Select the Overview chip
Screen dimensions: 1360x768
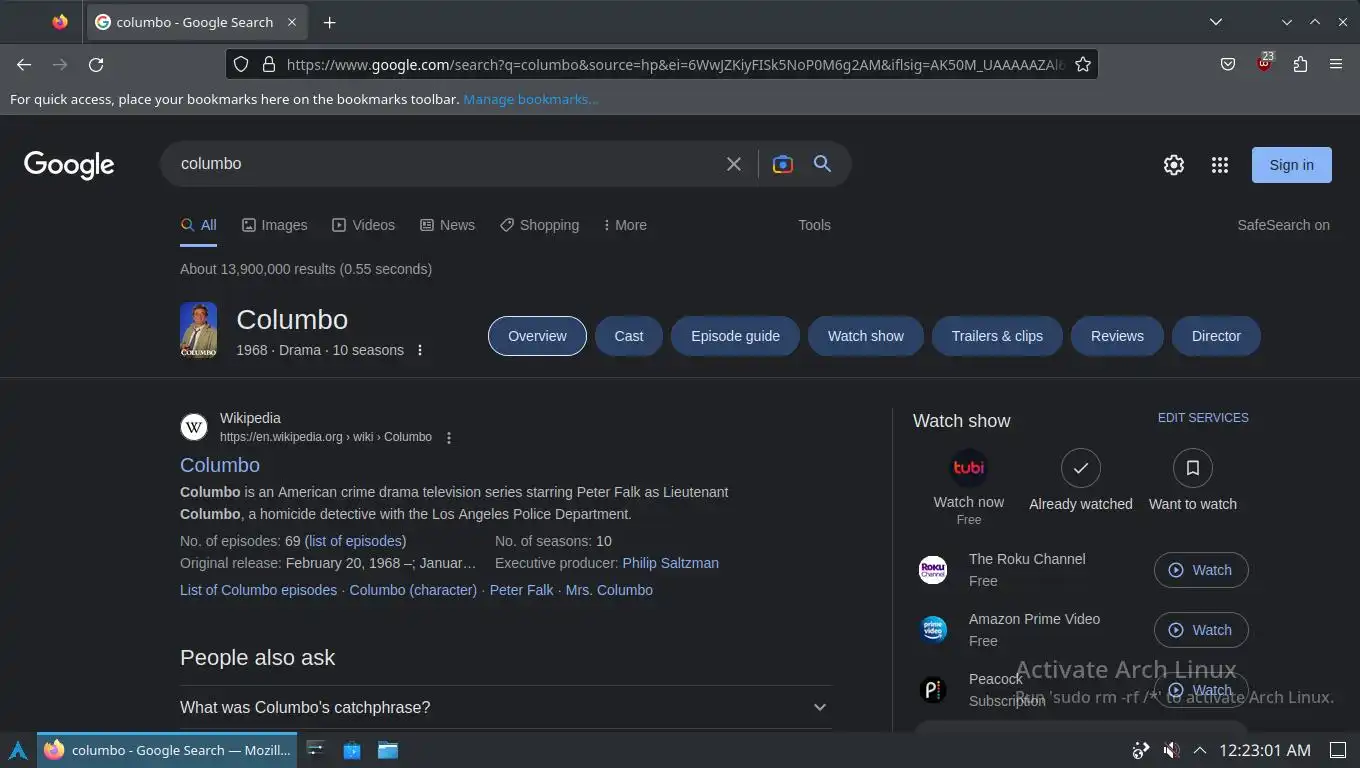point(537,336)
